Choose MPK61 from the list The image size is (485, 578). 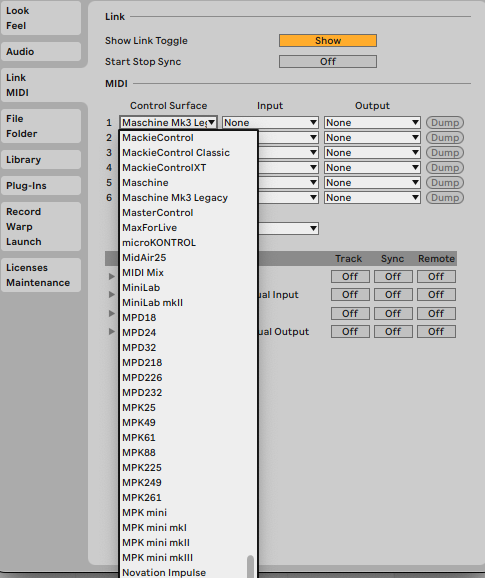click(188, 438)
